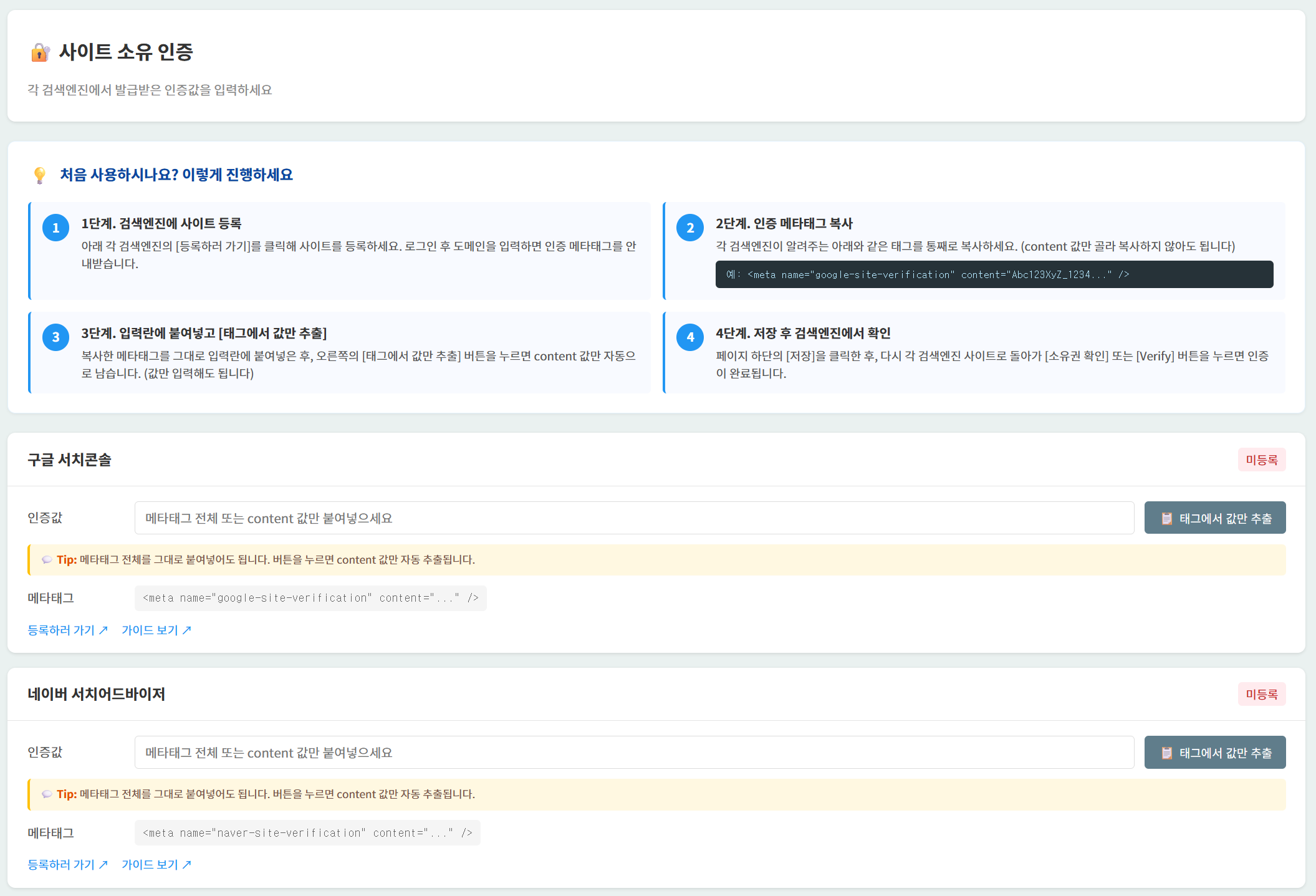Focus the 구글 서치콘솔 인증값 input field
1316x896 pixels.
pos(634,518)
